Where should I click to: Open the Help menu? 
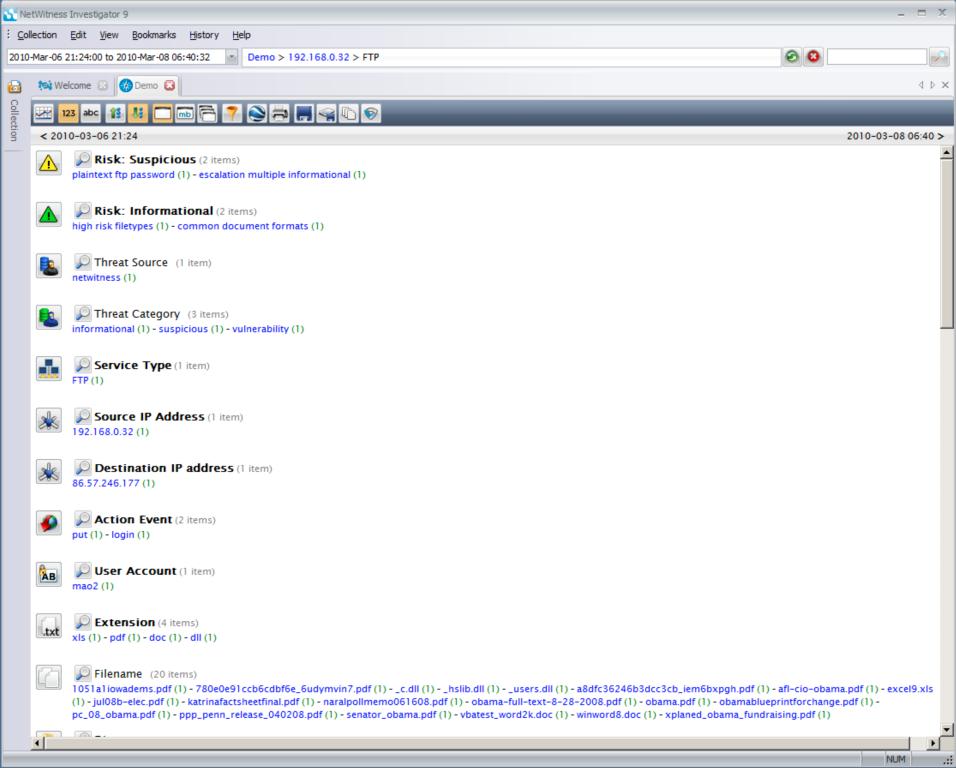[x=241, y=35]
